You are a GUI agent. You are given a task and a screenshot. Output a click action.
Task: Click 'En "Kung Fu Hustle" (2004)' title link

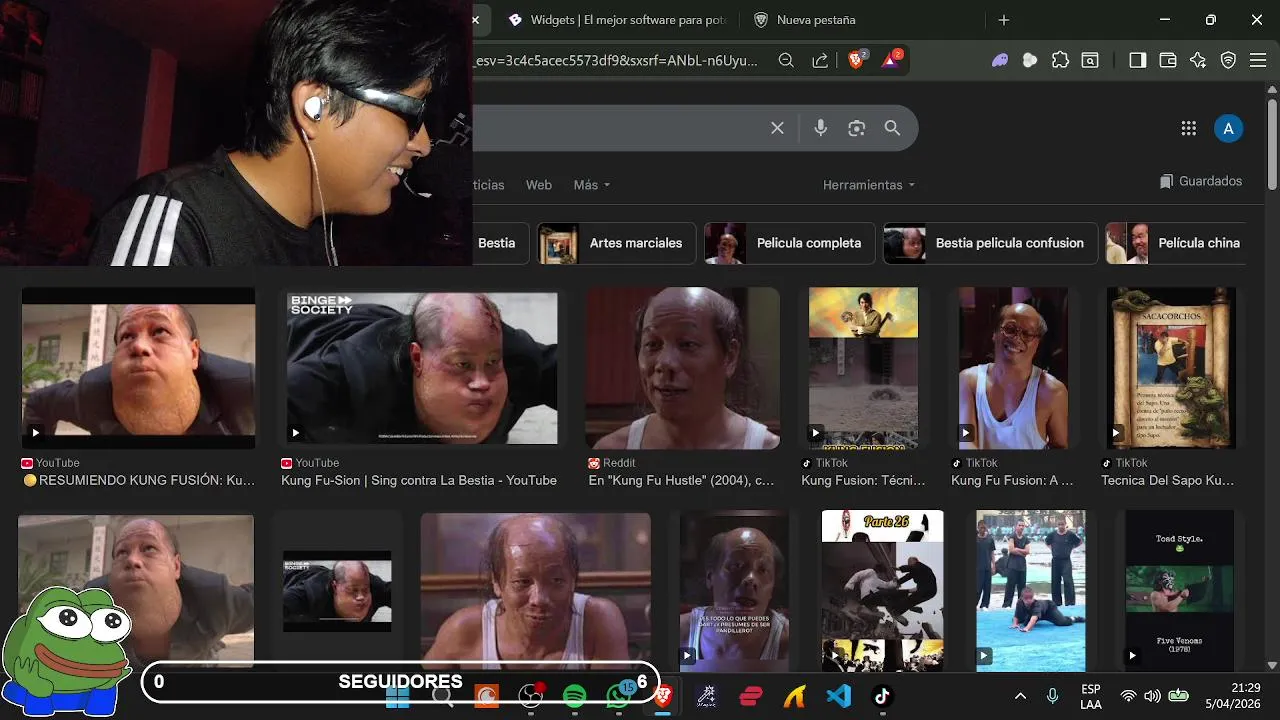point(681,480)
